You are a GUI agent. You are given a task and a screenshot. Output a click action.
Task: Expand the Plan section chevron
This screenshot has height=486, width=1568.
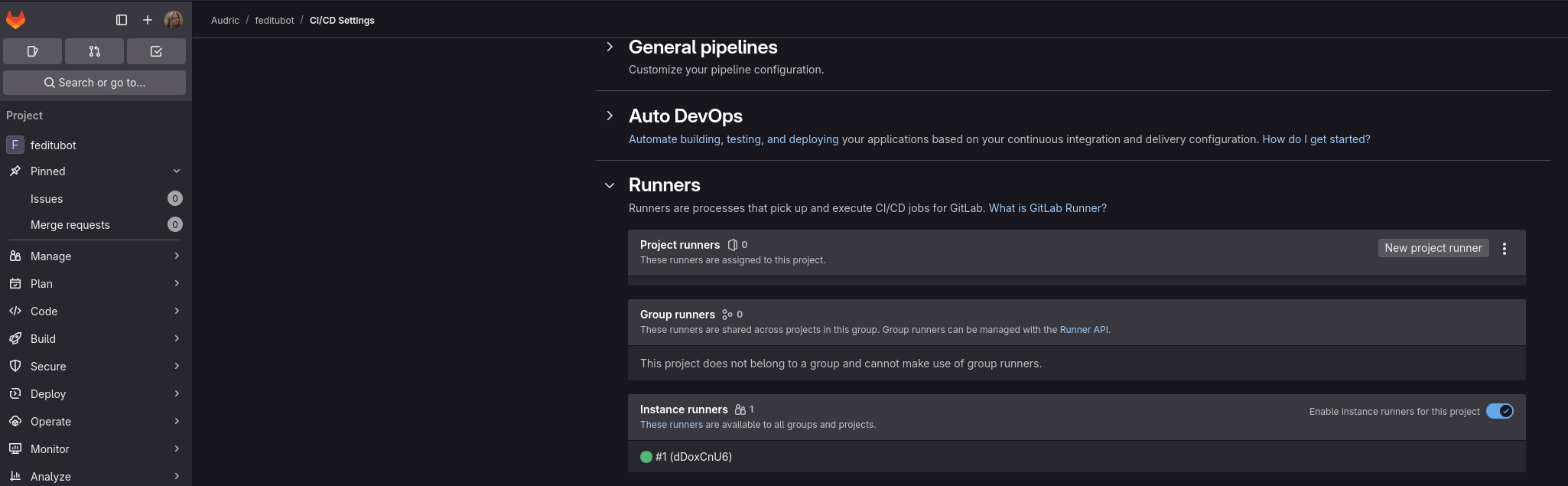click(177, 284)
